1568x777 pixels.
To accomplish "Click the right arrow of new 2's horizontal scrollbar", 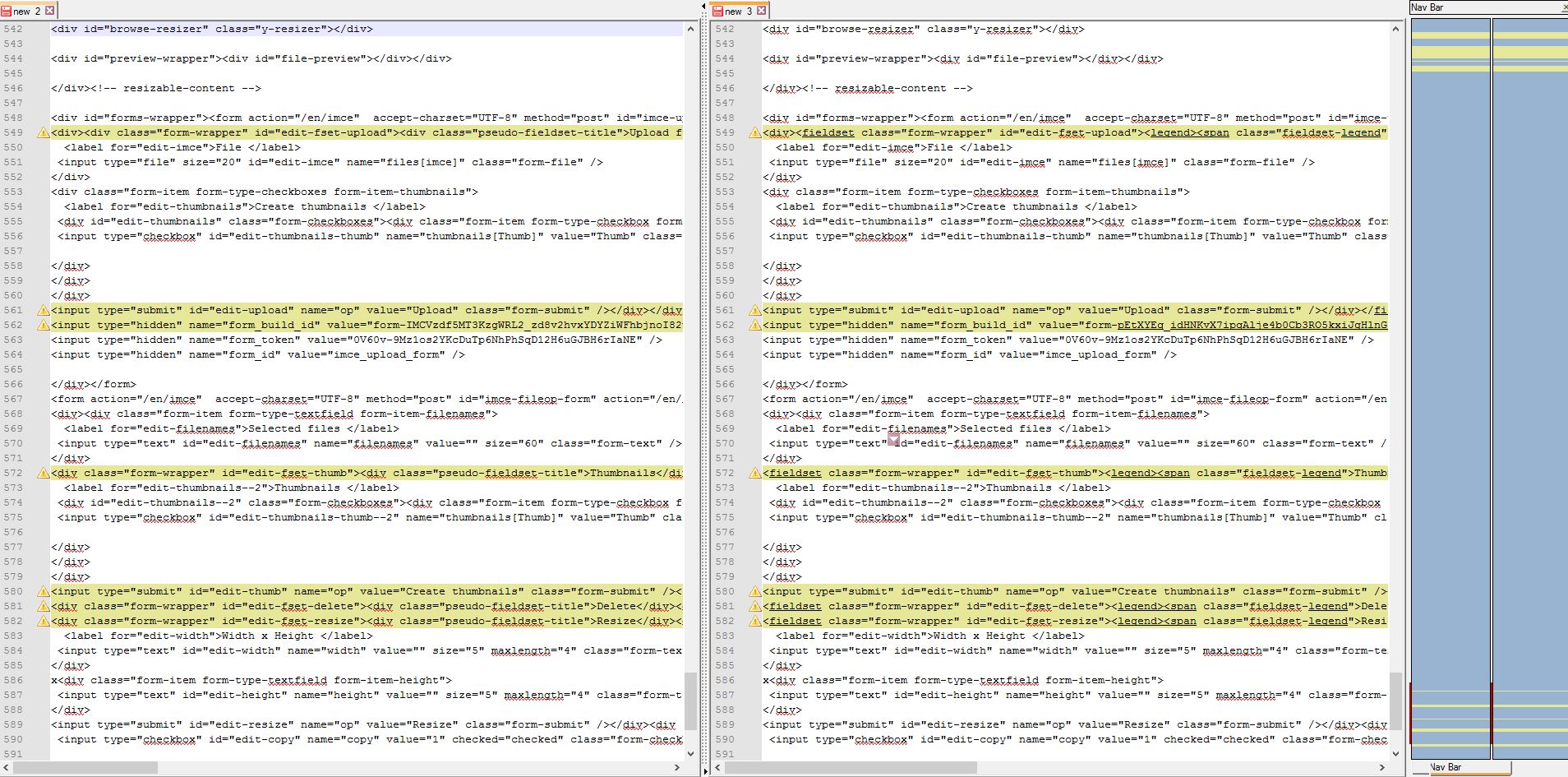I will [x=677, y=767].
